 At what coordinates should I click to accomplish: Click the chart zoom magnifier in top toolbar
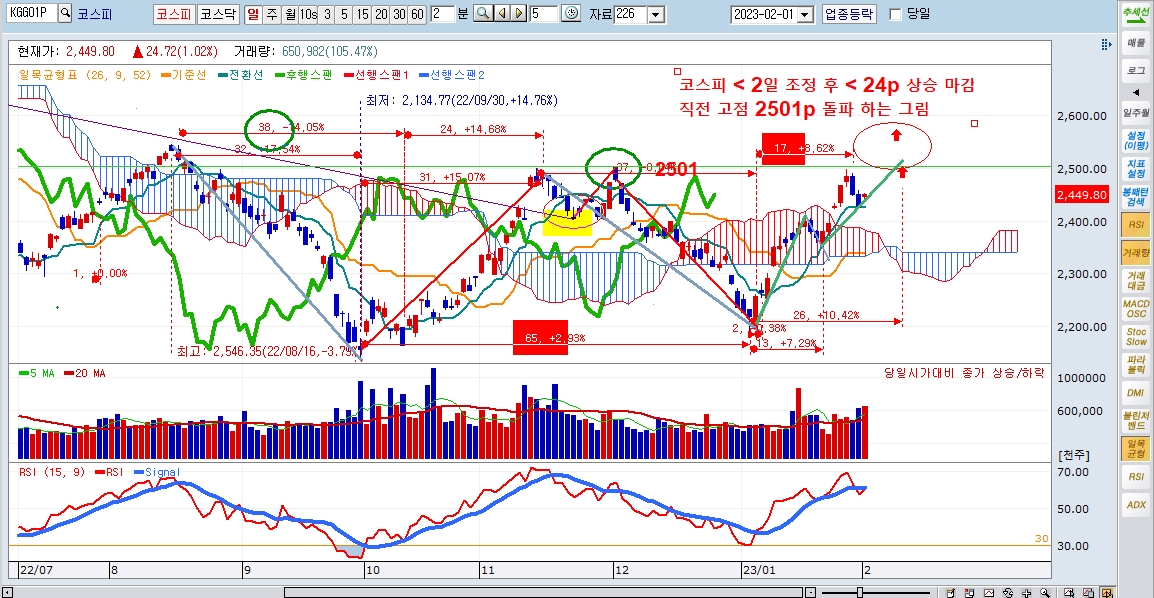pyautogui.click(x=483, y=13)
